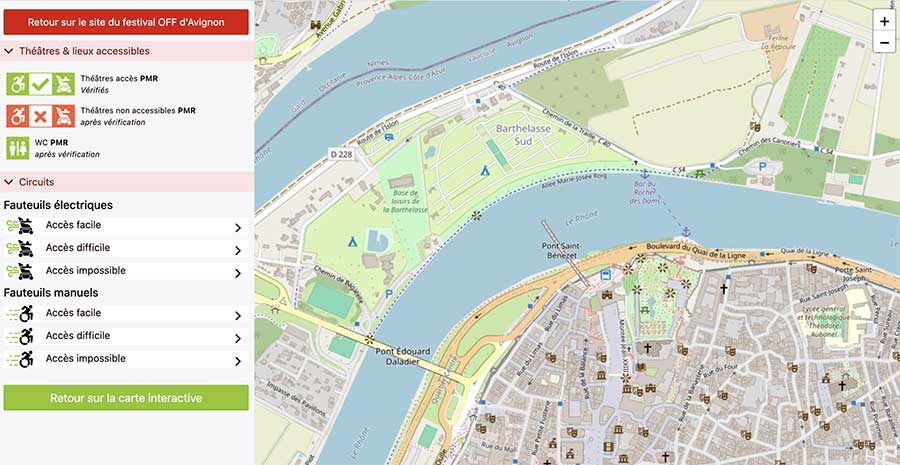The image size is (900, 465).
Task: Collapse the Théâtres & lieux accessibles section
Action: tap(10, 51)
